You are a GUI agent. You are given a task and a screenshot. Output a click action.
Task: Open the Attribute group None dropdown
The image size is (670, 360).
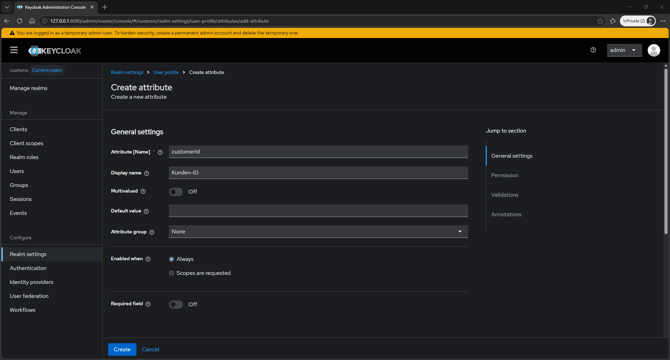tap(318, 231)
